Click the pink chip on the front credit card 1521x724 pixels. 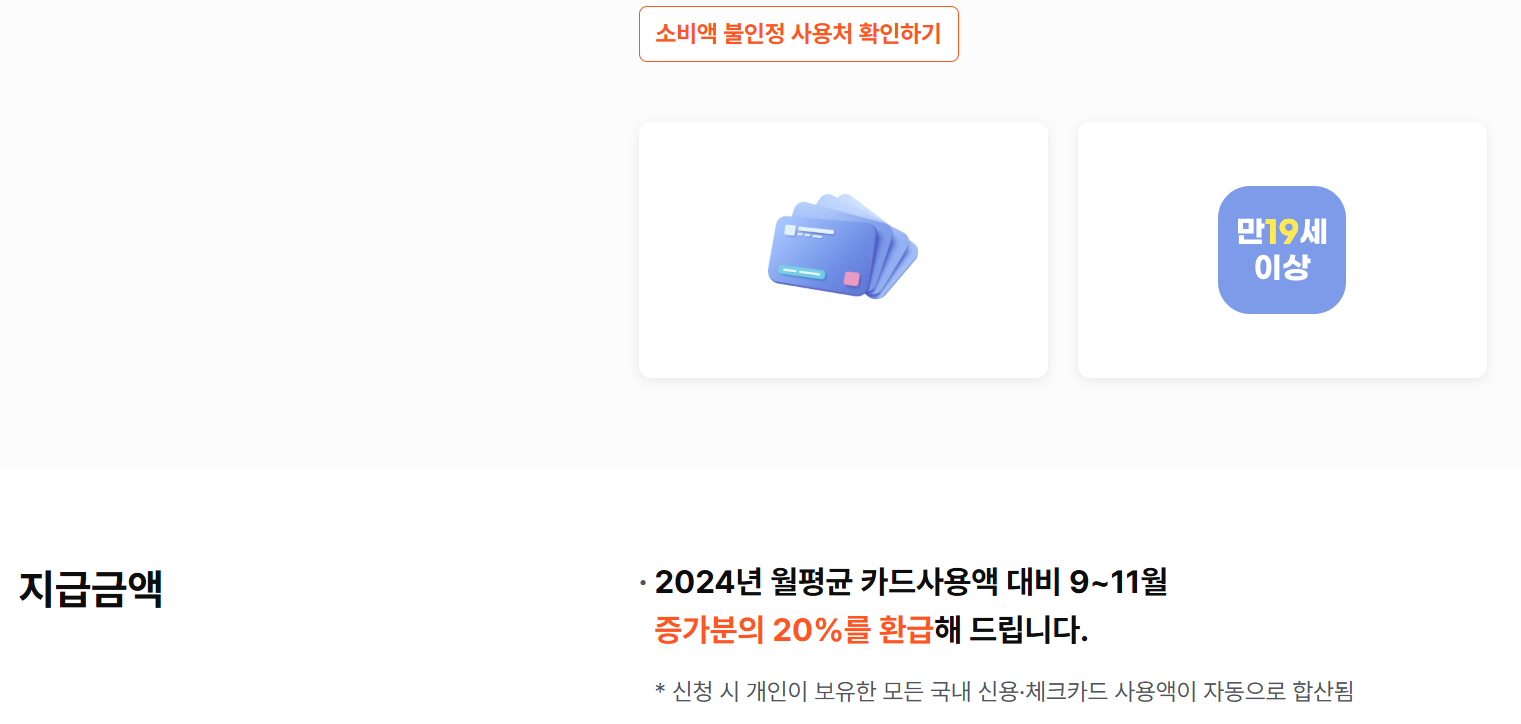[x=851, y=279]
